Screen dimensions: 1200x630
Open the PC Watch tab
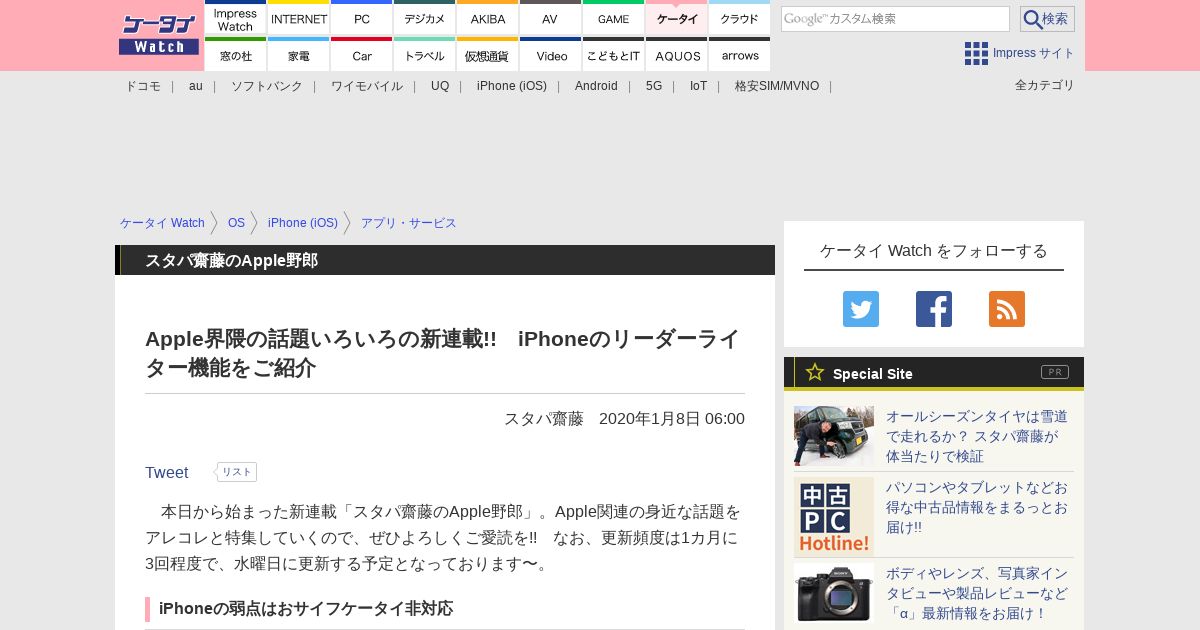click(362, 18)
